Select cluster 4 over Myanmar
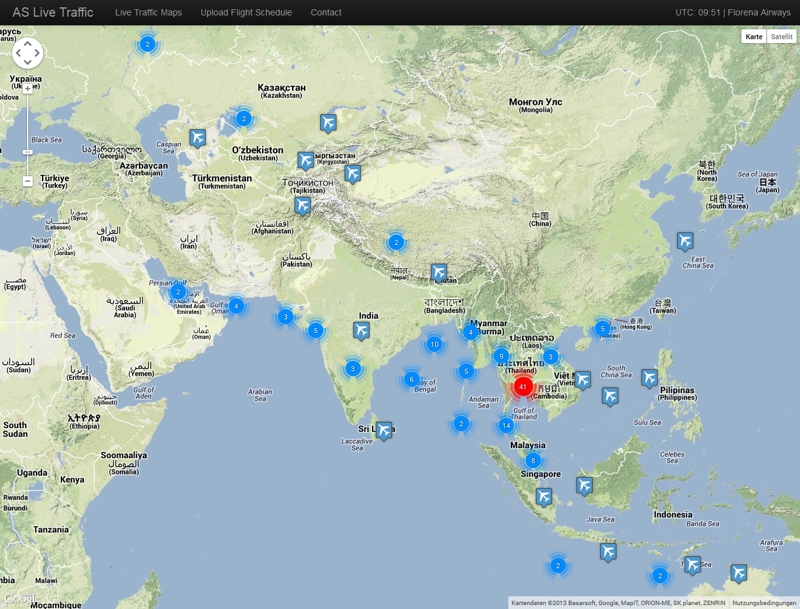Viewport: 800px width, 609px height. coord(470,333)
